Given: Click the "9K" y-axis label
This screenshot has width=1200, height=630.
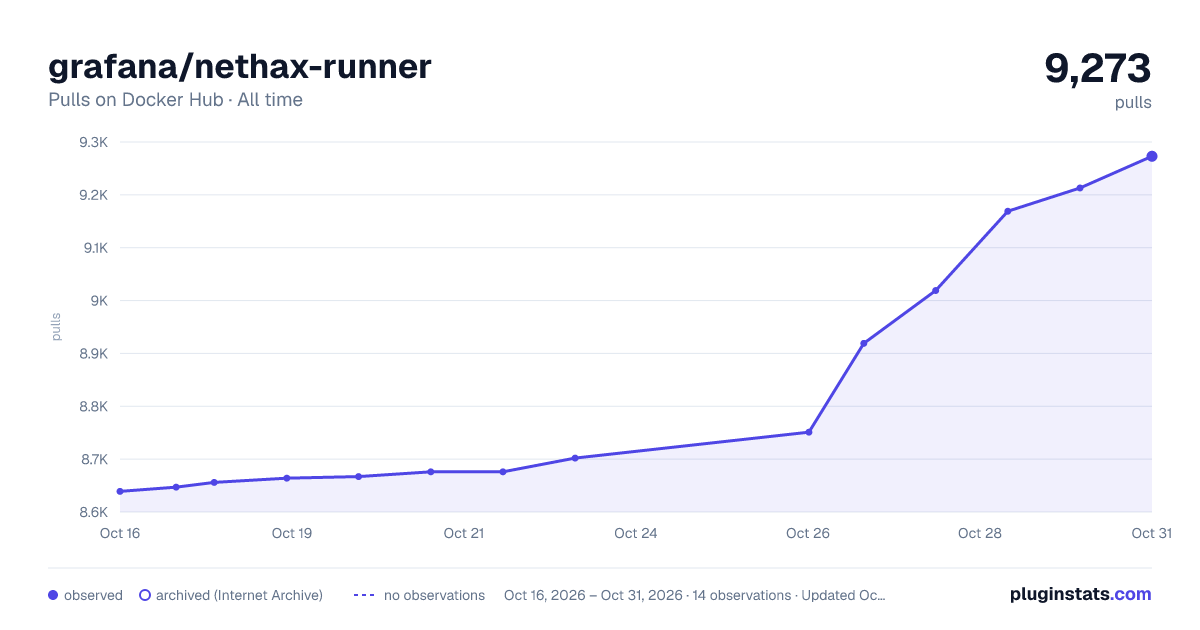Looking at the screenshot, I should (x=98, y=301).
